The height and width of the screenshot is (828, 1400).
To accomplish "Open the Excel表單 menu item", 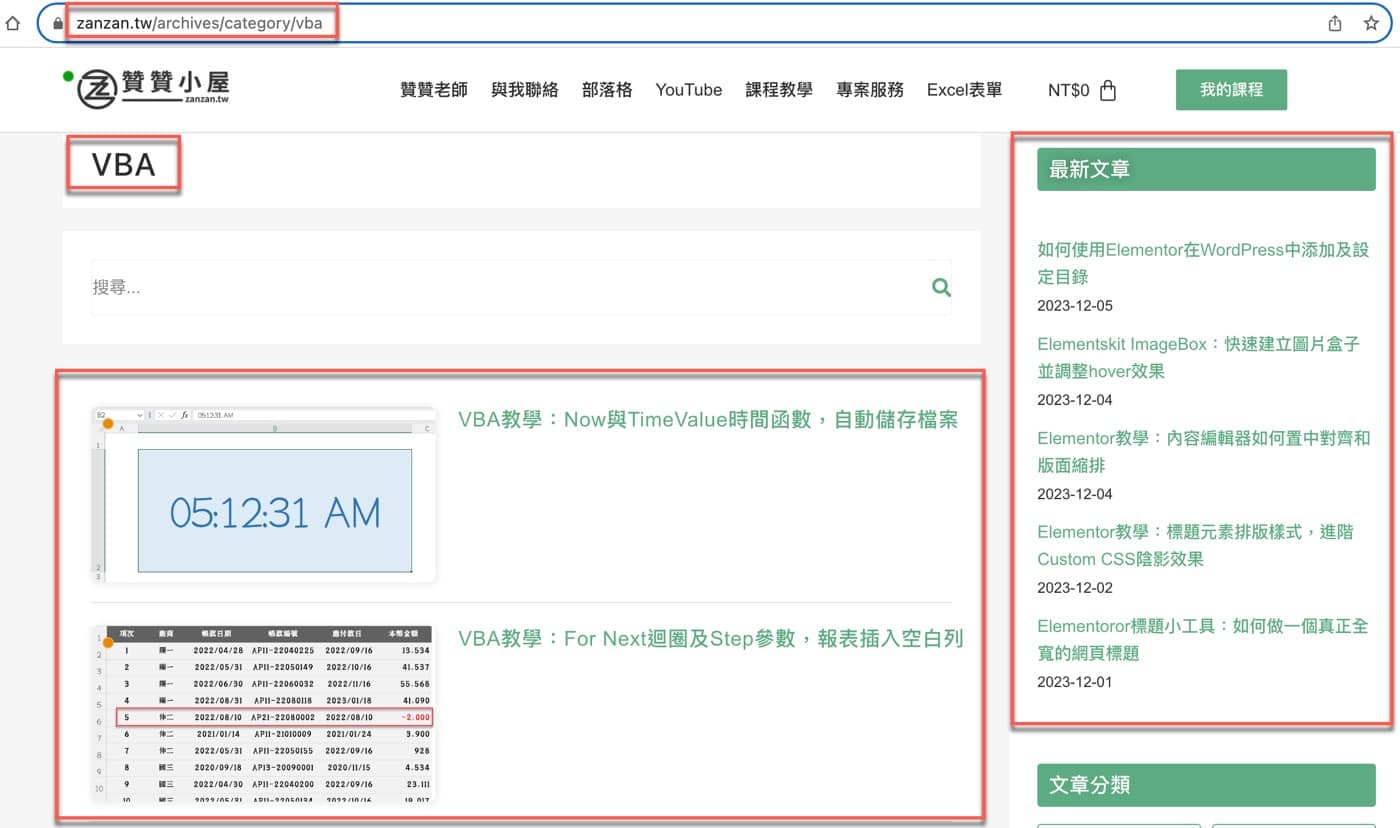I will click(x=964, y=90).
